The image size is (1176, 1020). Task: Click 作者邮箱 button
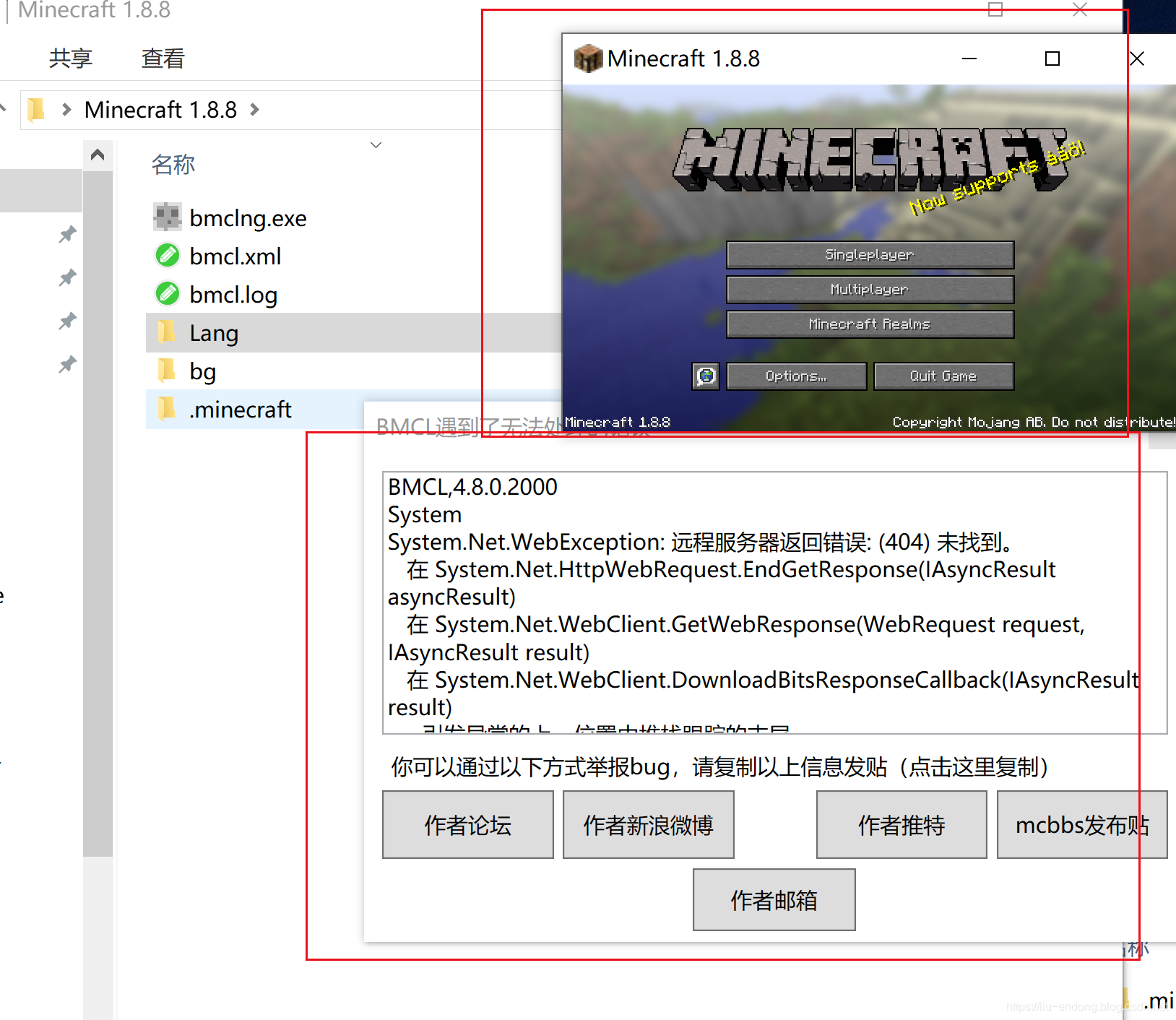(x=774, y=899)
